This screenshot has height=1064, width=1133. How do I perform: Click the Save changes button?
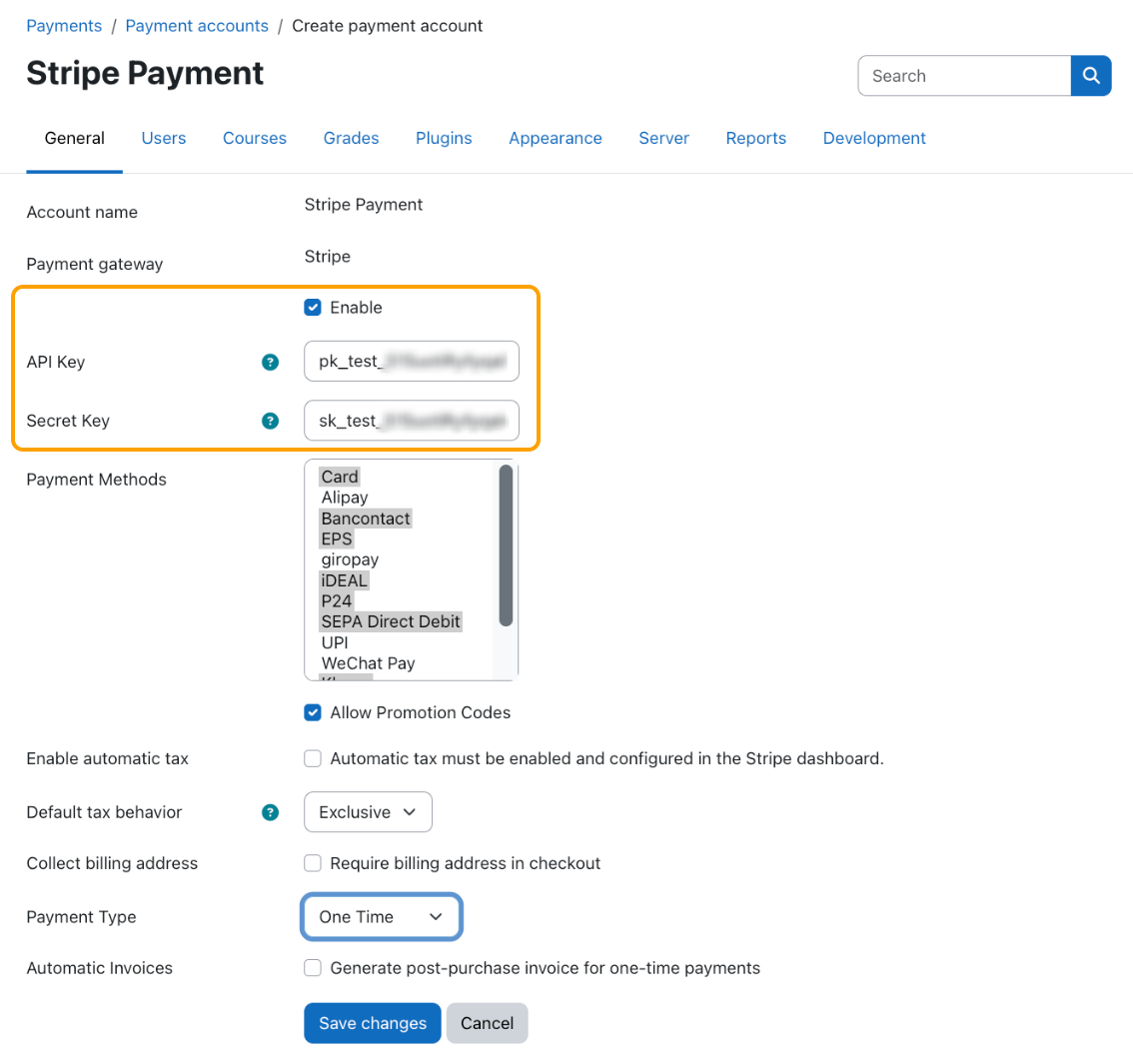click(372, 1022)
